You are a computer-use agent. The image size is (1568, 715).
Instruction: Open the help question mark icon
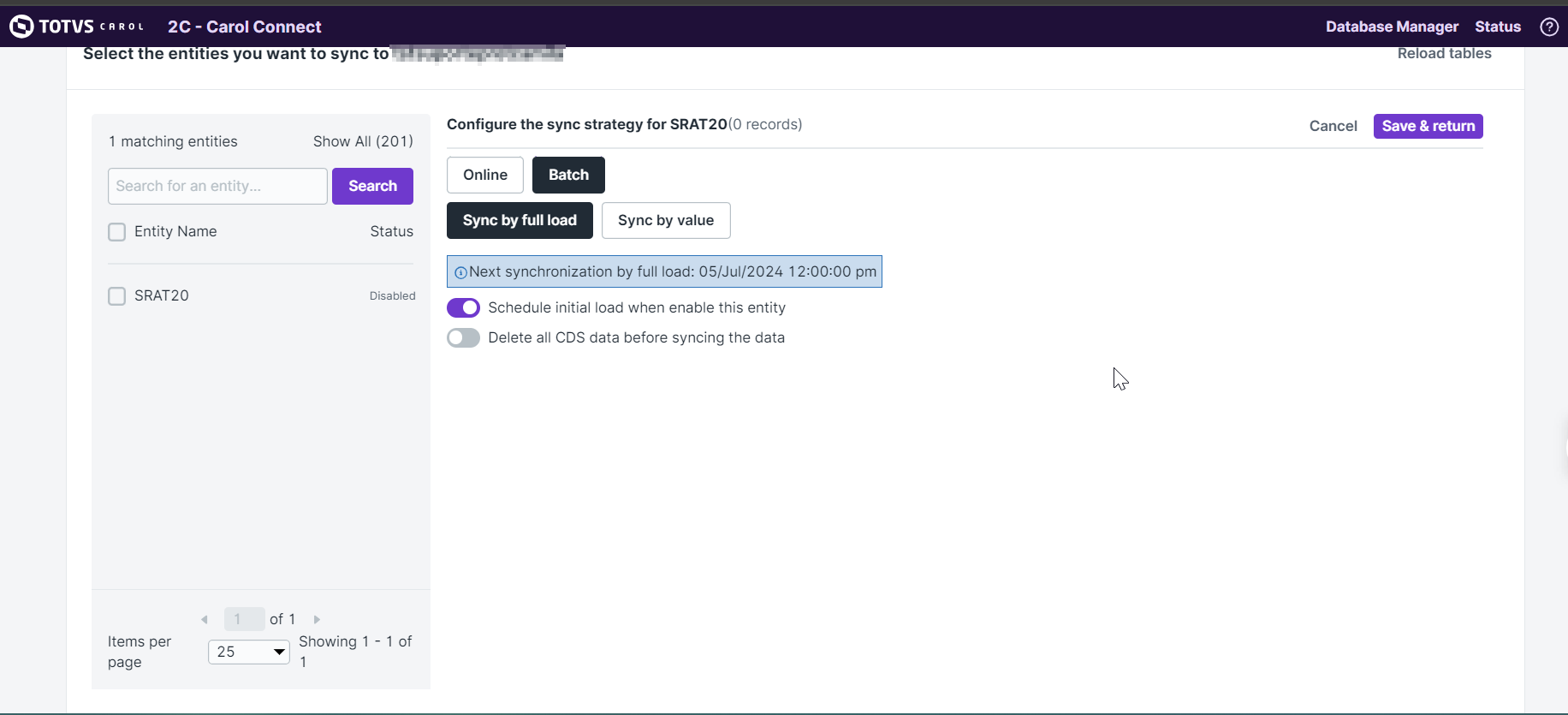pyautogui.click(x=1548, y=27)
